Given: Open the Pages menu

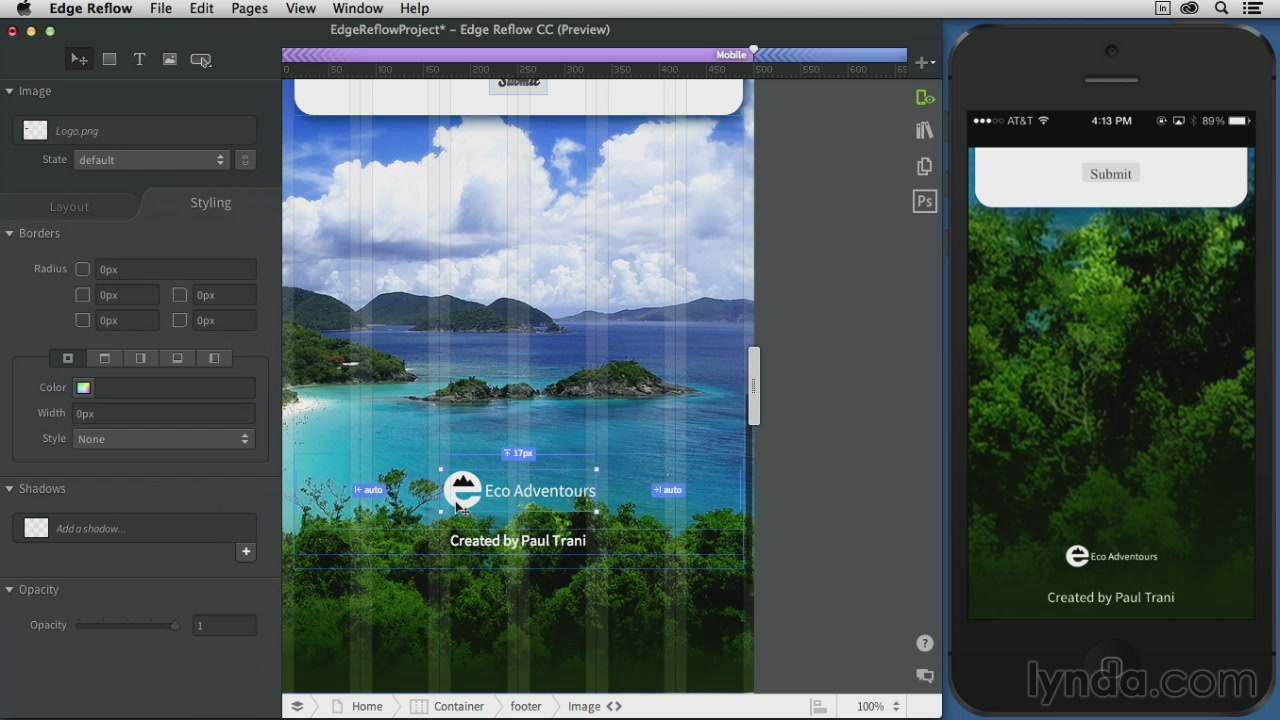Looking at the screenshot, I should click(249, 9).
